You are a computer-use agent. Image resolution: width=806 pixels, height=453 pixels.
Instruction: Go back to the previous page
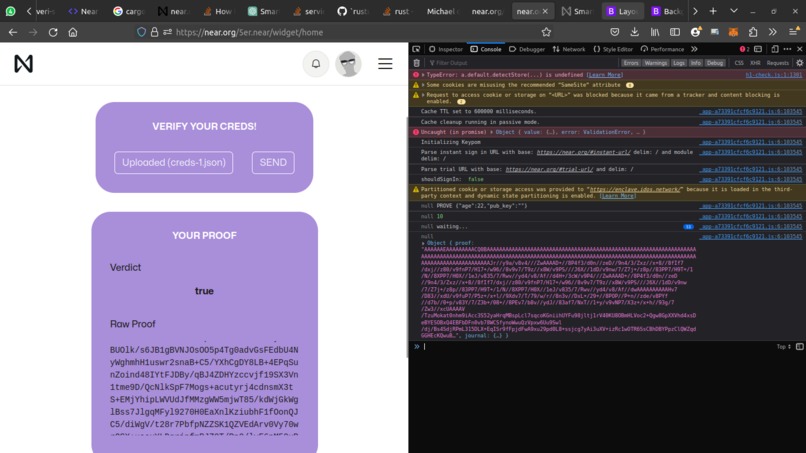pos(13,32)
